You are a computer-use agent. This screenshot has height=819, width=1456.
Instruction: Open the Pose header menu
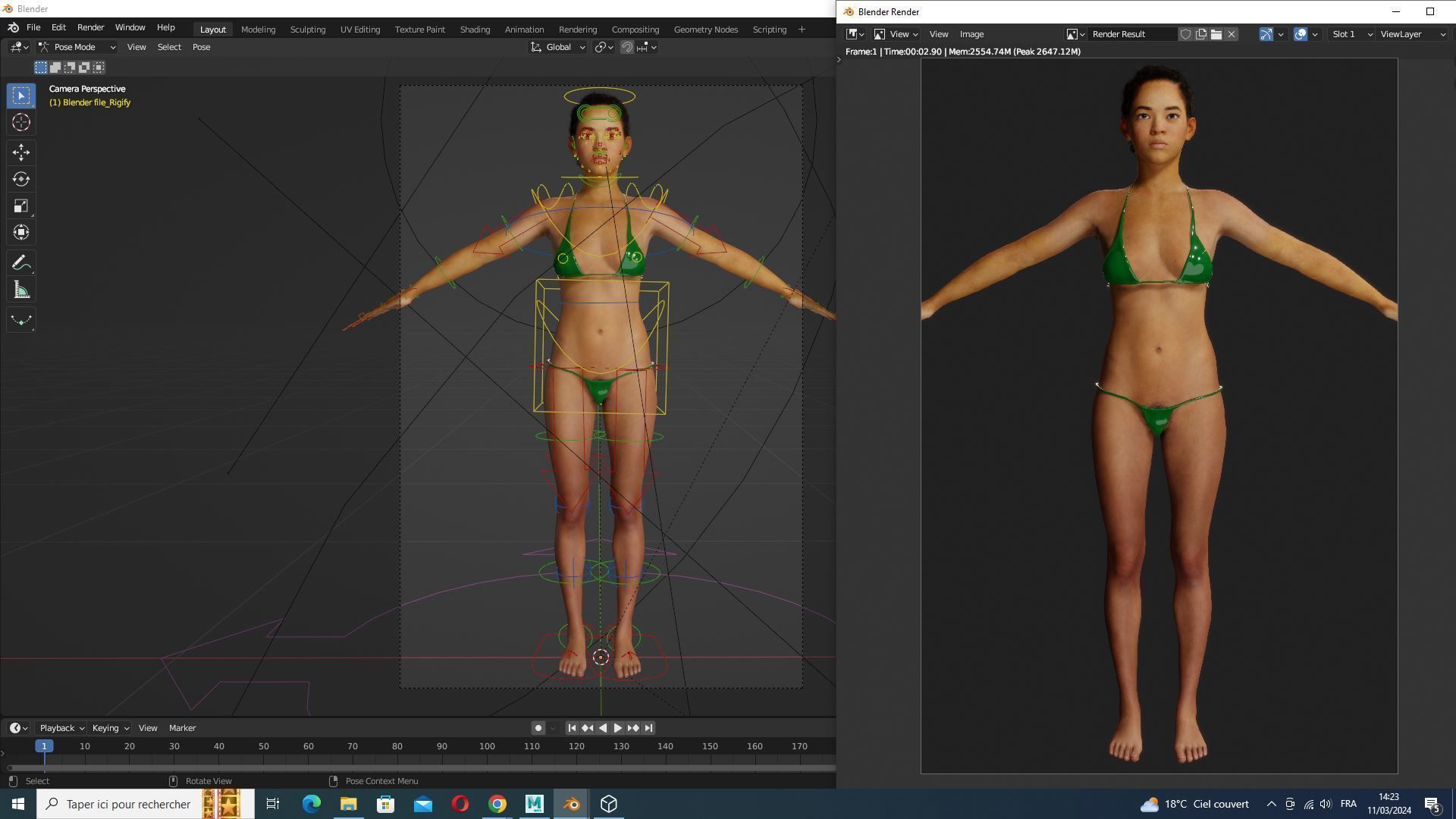[x=201, y=47]
